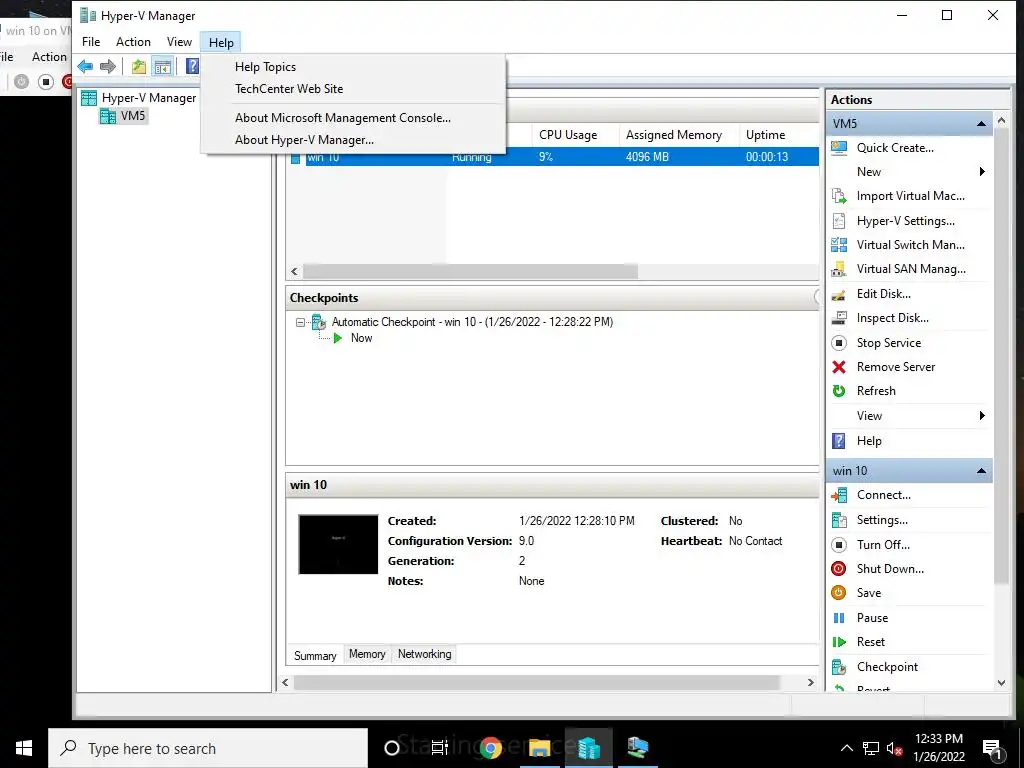1024x768 pixels.
Task: Open the notification center icon
Action: click(x=992, y=749)
